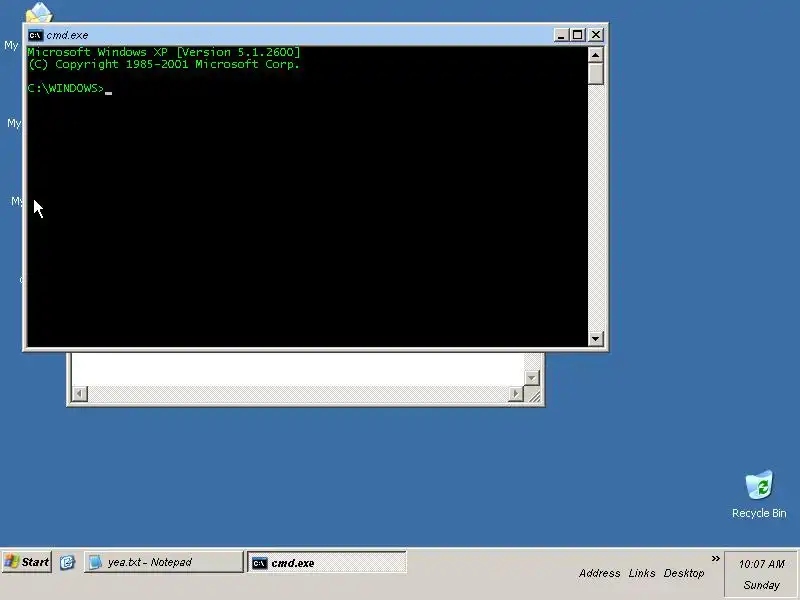The width and height of the screenshot is (800, 600).
Task: Click the Recycle Bin label text
Action: 759,513
